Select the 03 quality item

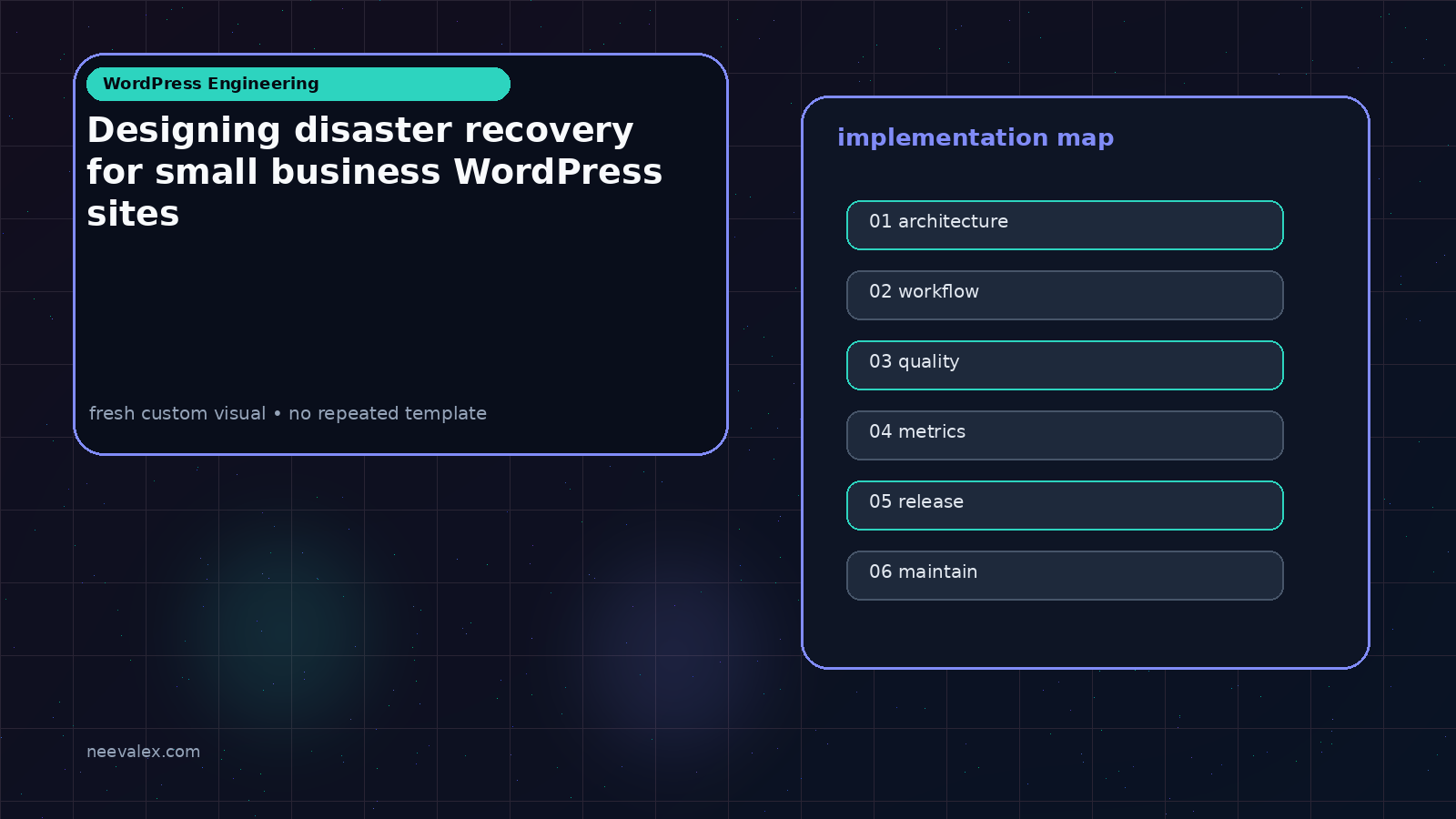[x=1065, y=365]
